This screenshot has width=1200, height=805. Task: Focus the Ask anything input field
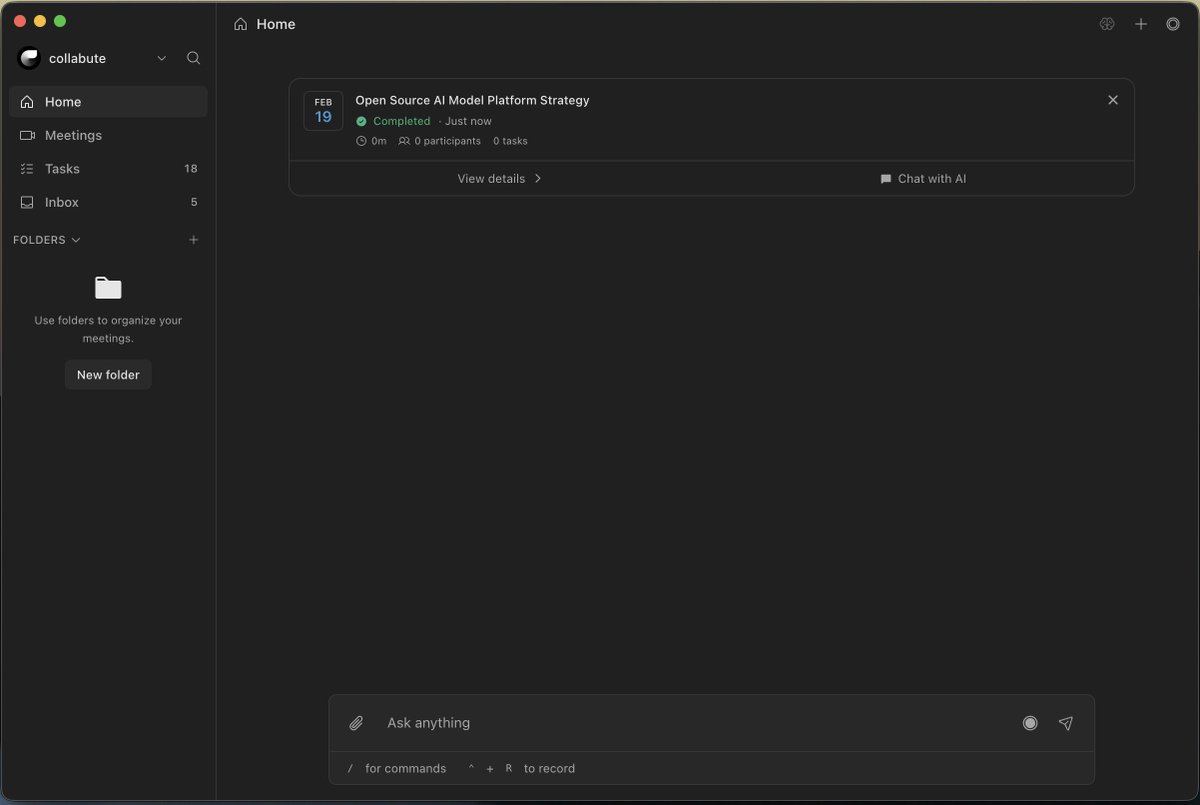point(695,723)
